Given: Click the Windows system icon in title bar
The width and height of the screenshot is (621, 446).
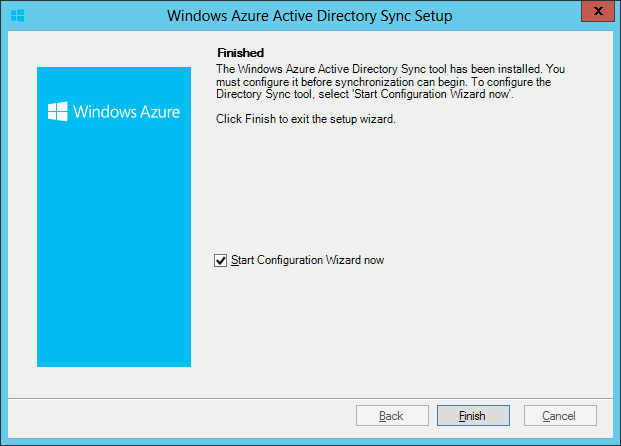Looking at the screenshot, I should tap(17, 16).
